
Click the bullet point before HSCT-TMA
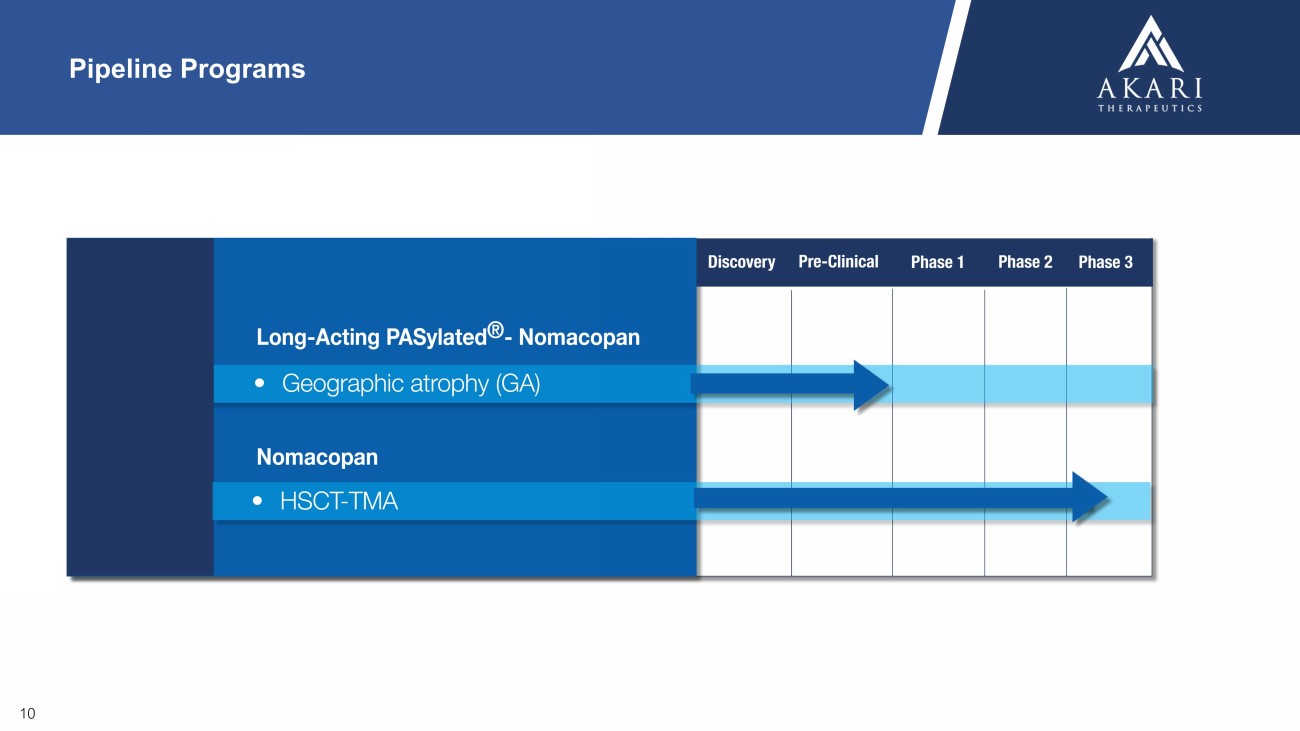point(261,501)
